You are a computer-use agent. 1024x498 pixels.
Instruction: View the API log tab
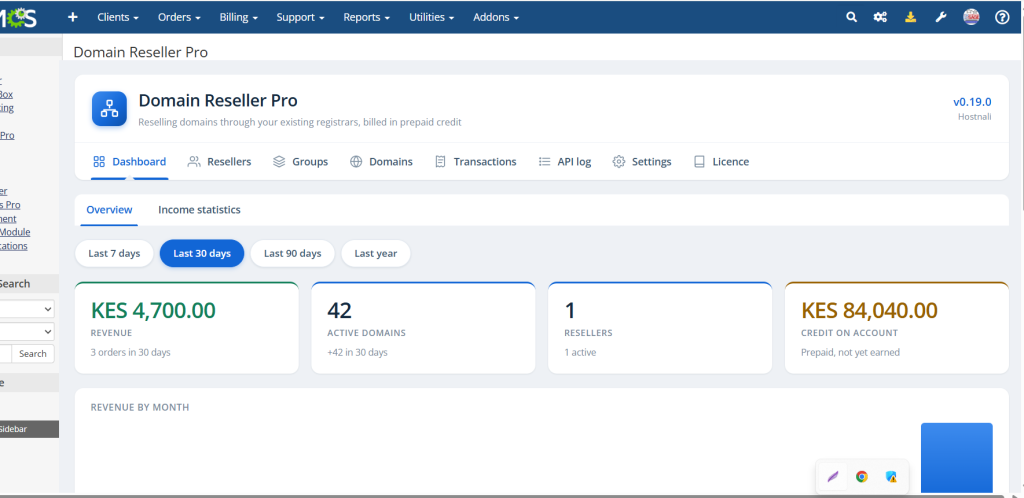(565, 161)
